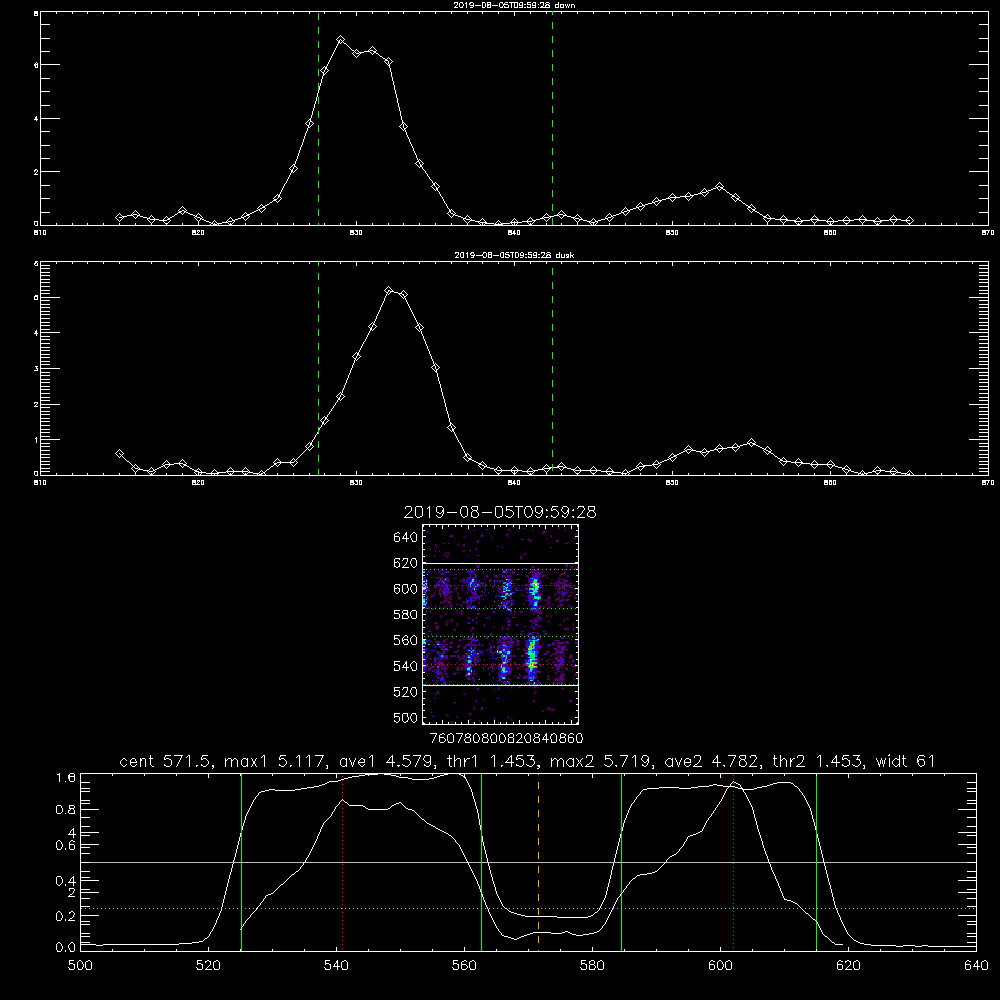This screenshot has width=1000, height=1000.
Task: Click the "580" label on bottom plot x-axis
Action: tap(592, 965)
